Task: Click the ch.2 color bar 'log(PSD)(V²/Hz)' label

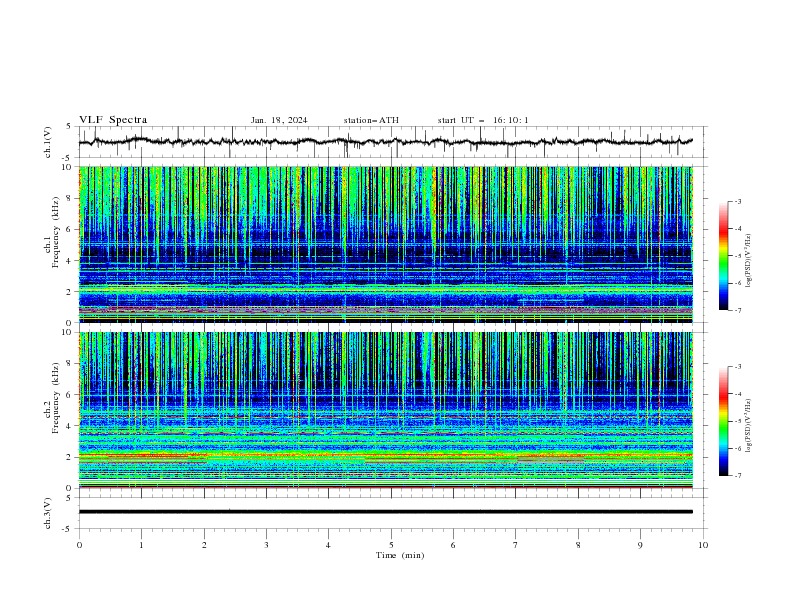Action: coord(748,426)
